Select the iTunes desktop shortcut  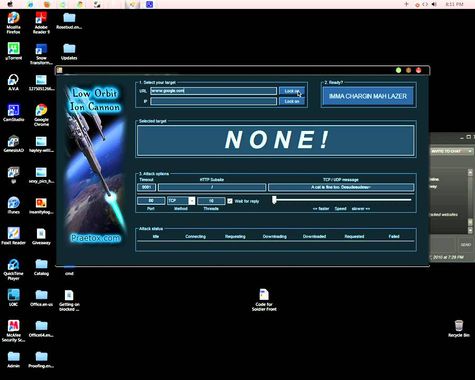pyautogui.click(x=13, y=205)
